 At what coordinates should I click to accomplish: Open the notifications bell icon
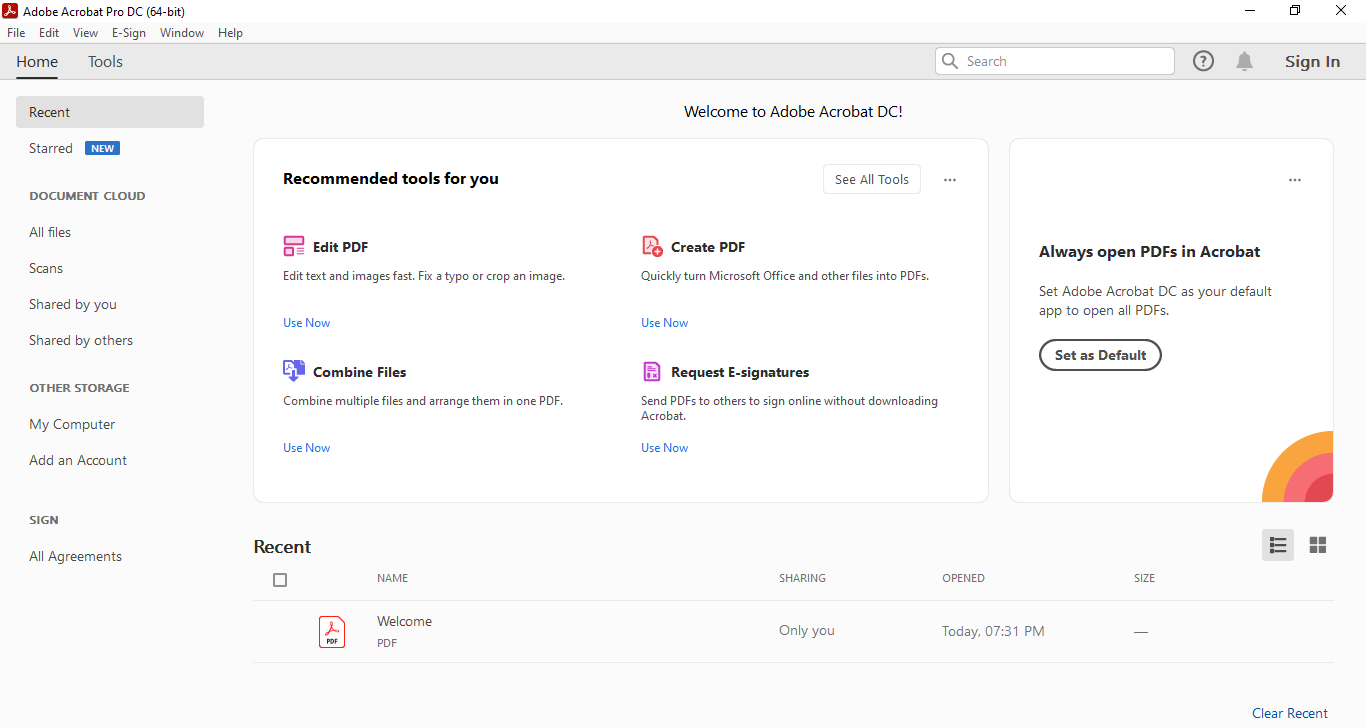click(x=1244, y=61)
